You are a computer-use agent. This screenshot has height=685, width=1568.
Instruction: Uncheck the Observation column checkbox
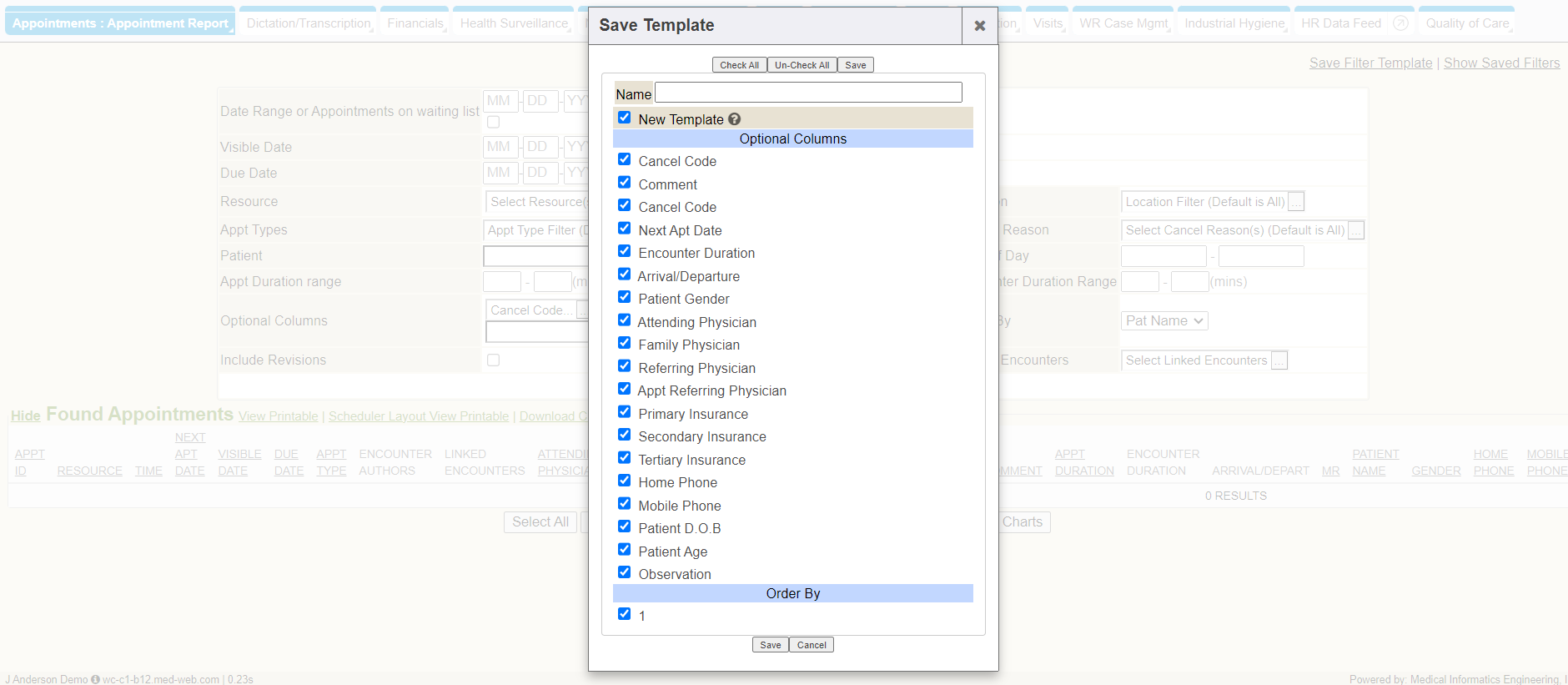(x=624, y=572)
